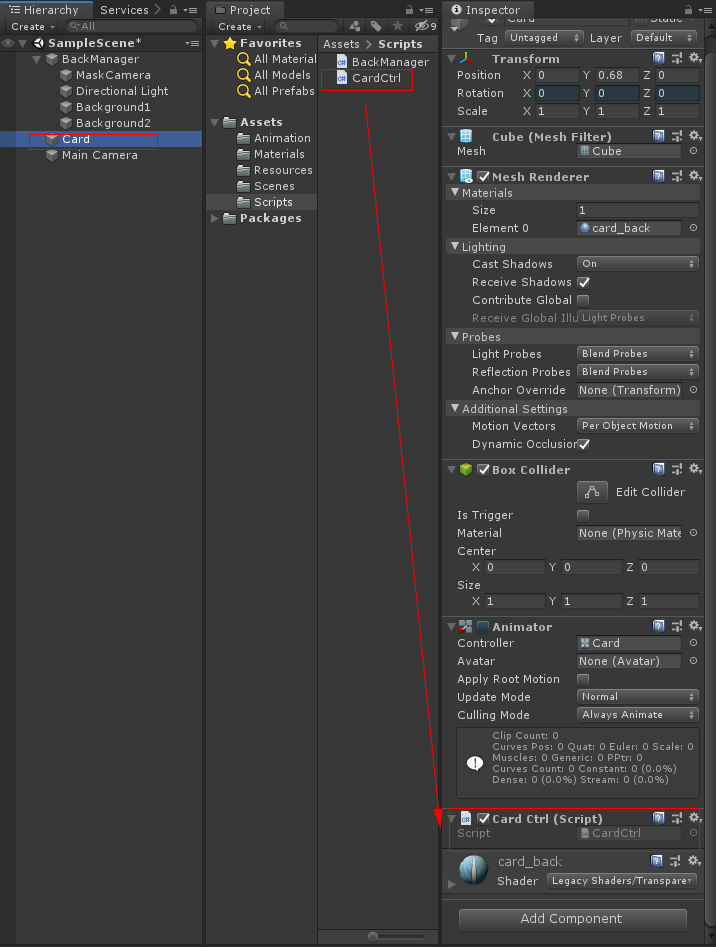The image size is (716, 947).
Task: Open Culling Mode dropdown
Action: [638, 714]
